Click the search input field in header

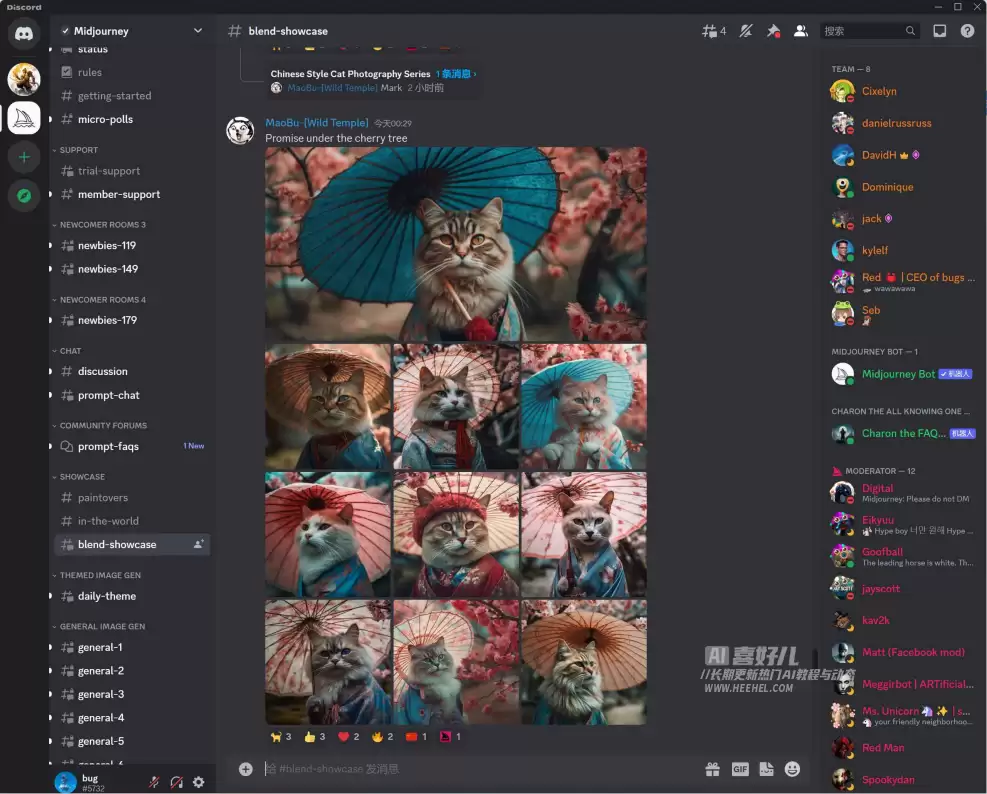click(869, 31)
